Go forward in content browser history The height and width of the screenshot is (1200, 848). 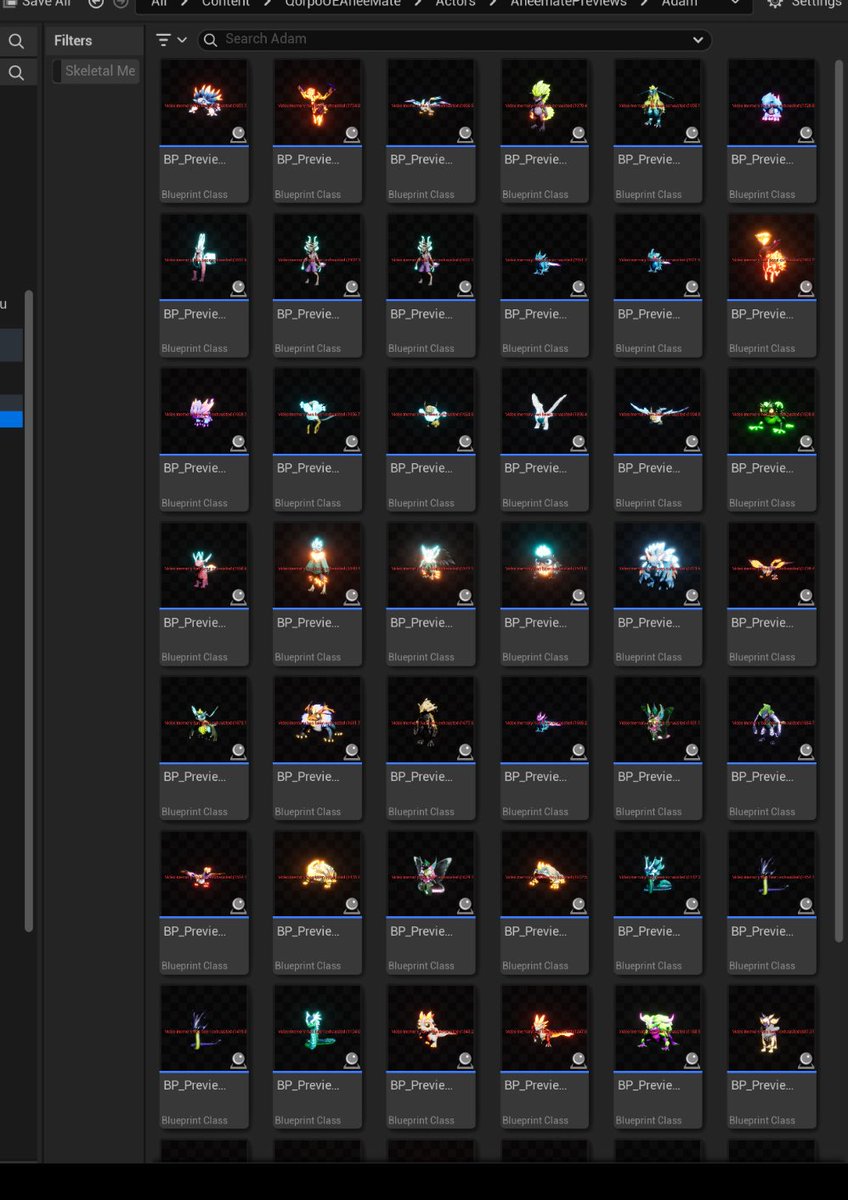(120, 4)
